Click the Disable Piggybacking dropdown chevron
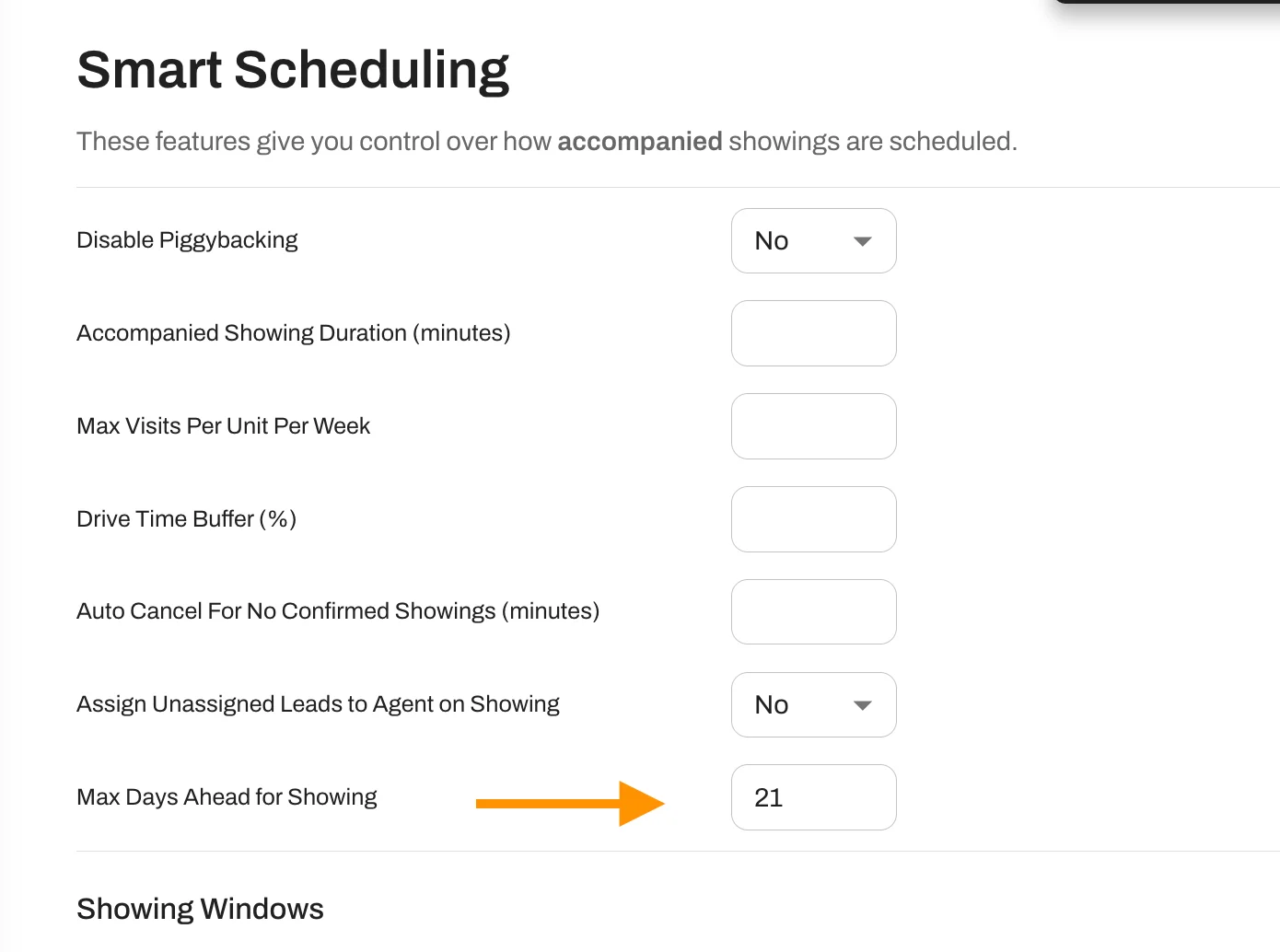 point(862,241)
